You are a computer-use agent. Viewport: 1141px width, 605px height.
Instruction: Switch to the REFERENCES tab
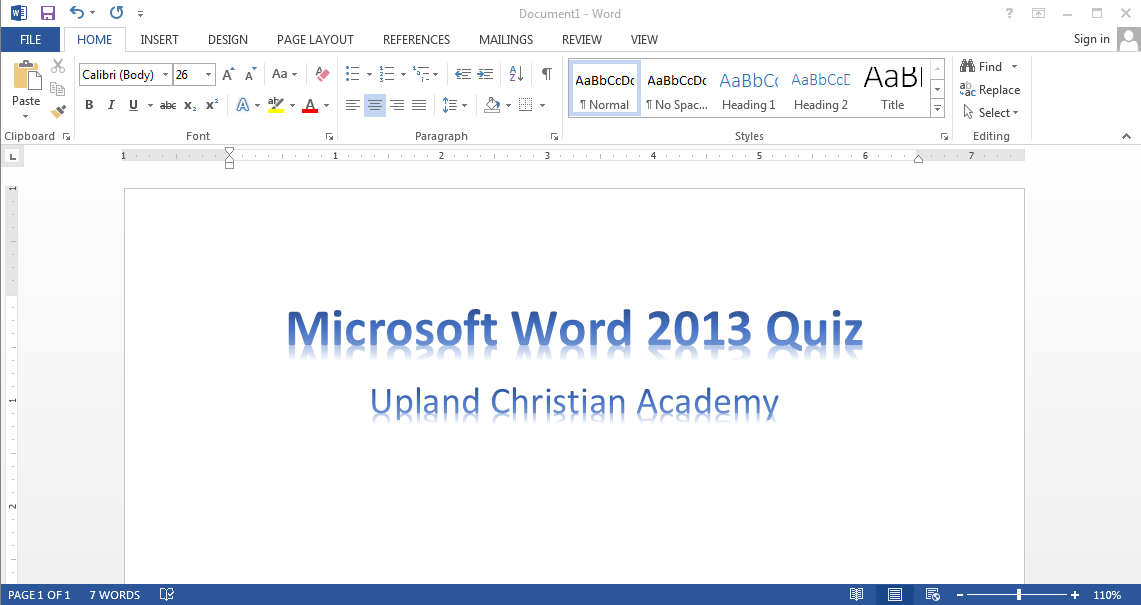click(x=416, y=39)
